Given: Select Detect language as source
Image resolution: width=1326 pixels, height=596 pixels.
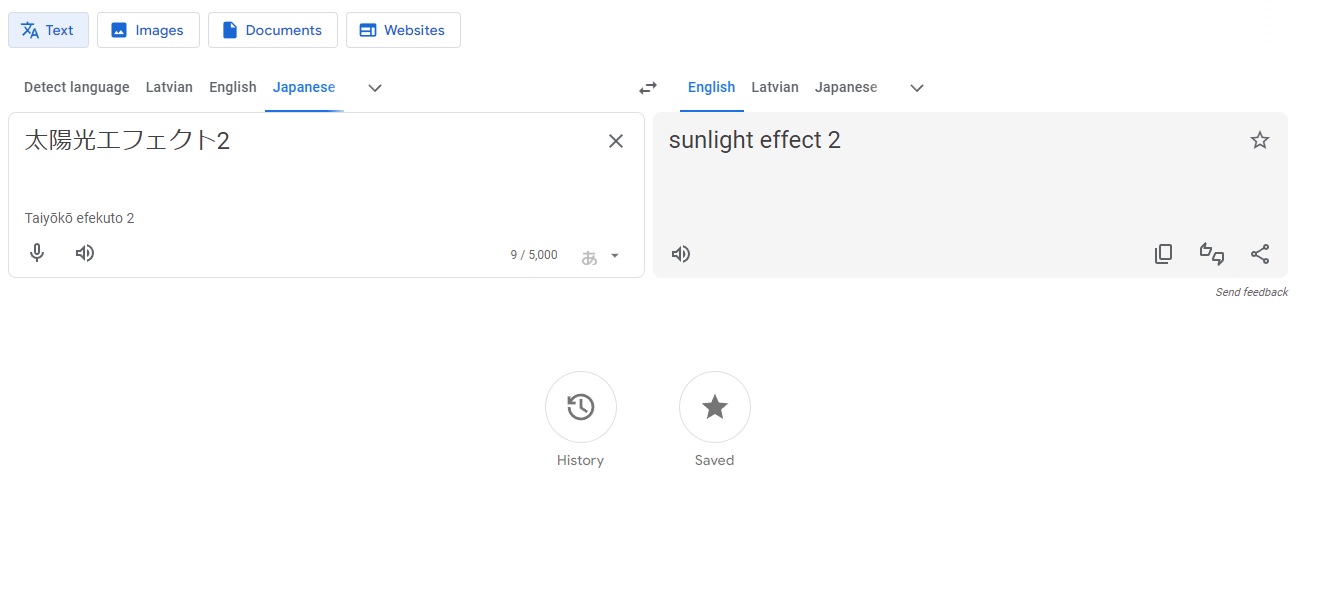Looking at the screenshot, I should point(77,87).
